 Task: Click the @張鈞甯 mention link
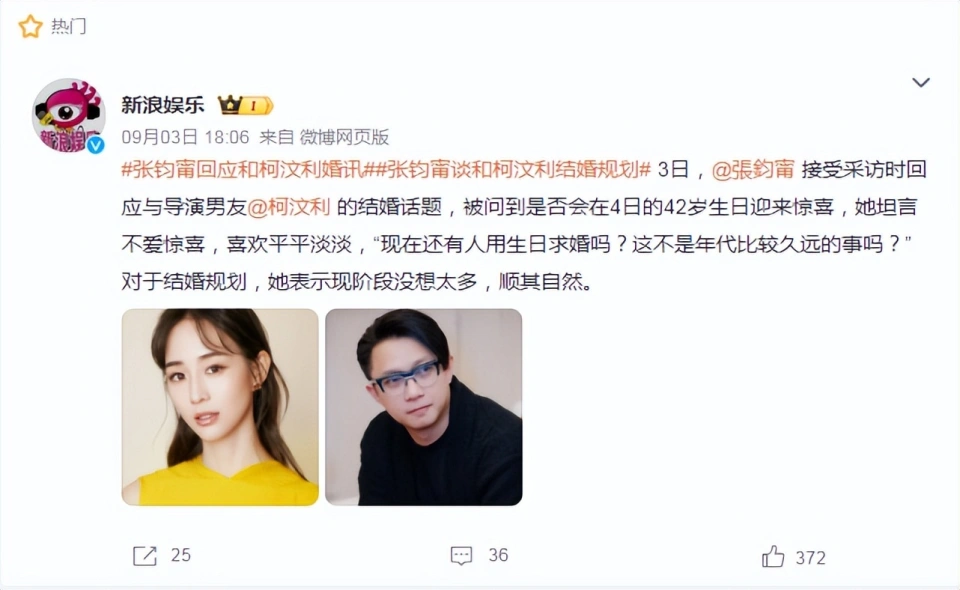753,170
